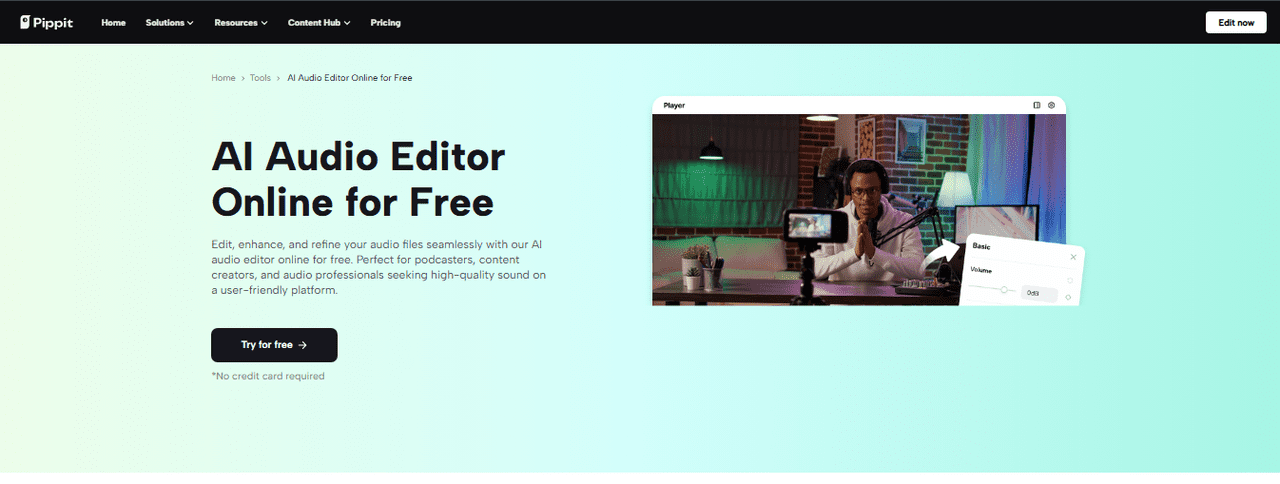Open the Tools breadcrumb link

click(x=260, y=78)
